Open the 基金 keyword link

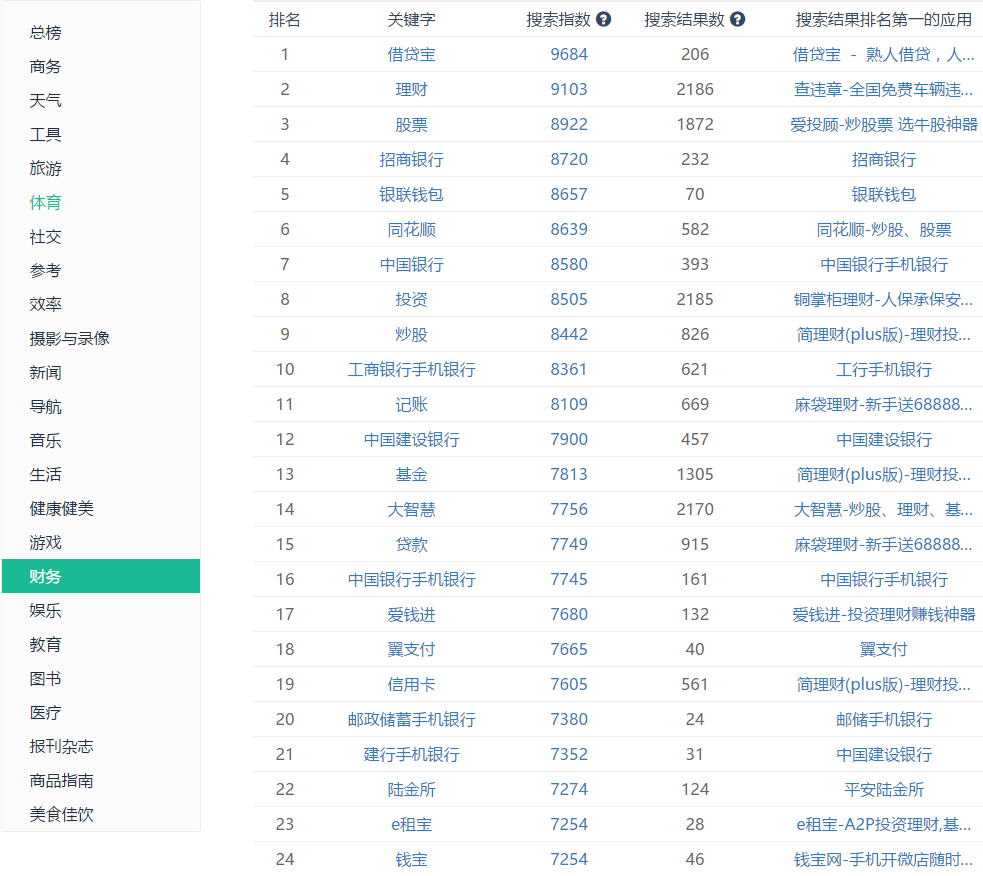[x=411, y=475]
